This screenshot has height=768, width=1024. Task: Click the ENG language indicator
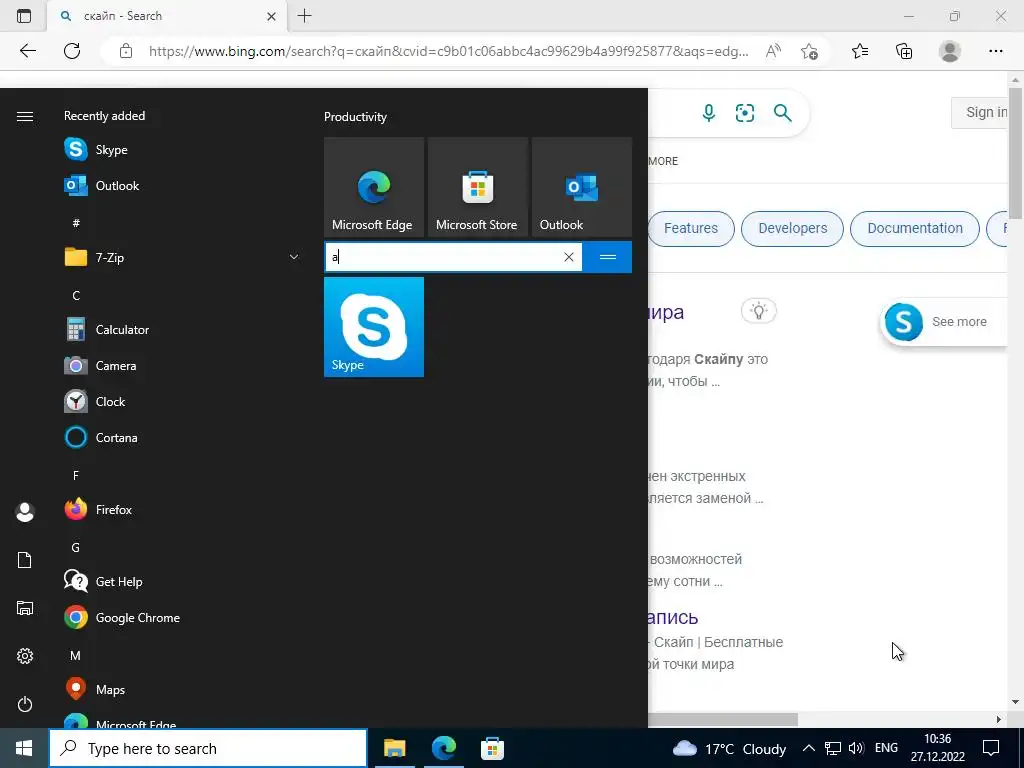(886, 748)
